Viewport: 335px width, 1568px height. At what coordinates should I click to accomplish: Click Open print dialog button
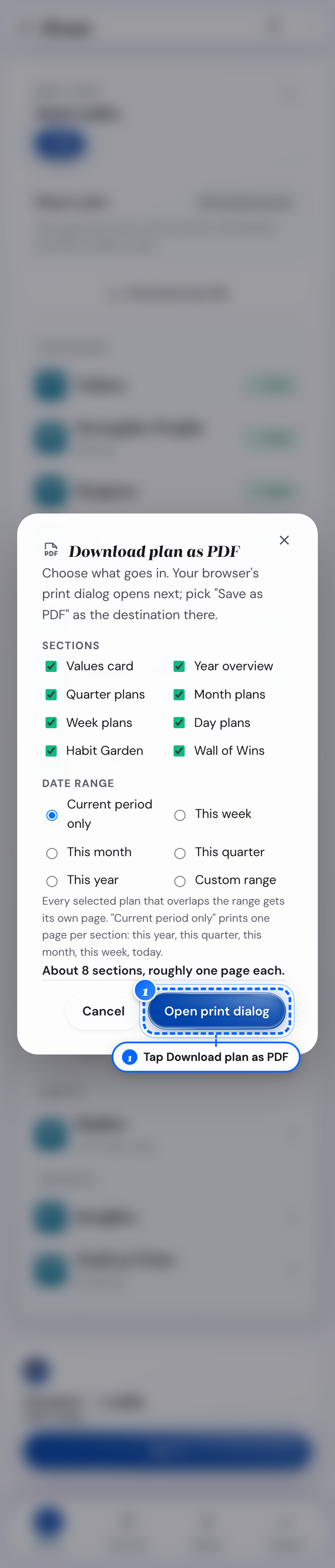(x=217, y=1011)
